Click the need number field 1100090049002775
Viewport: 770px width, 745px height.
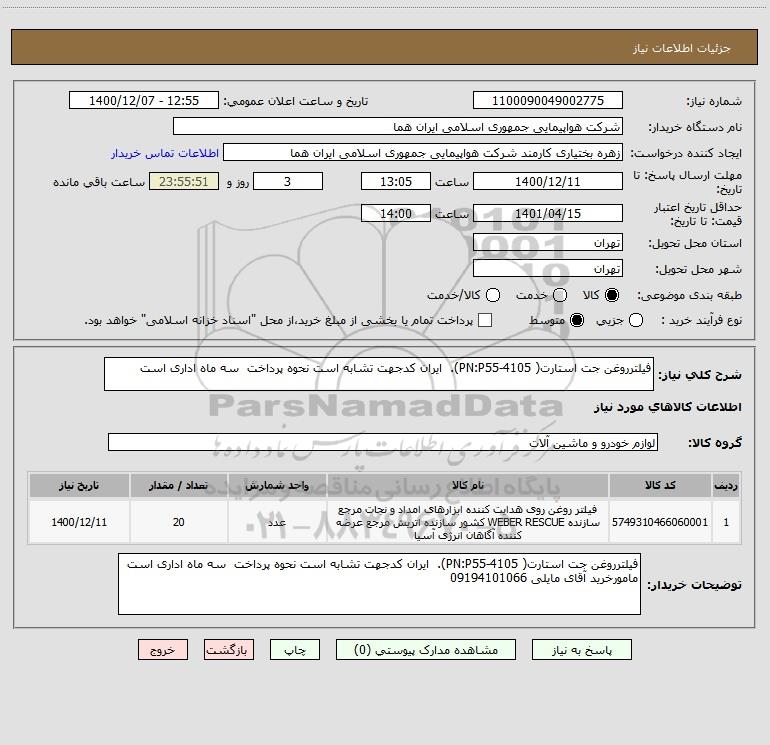548,101
